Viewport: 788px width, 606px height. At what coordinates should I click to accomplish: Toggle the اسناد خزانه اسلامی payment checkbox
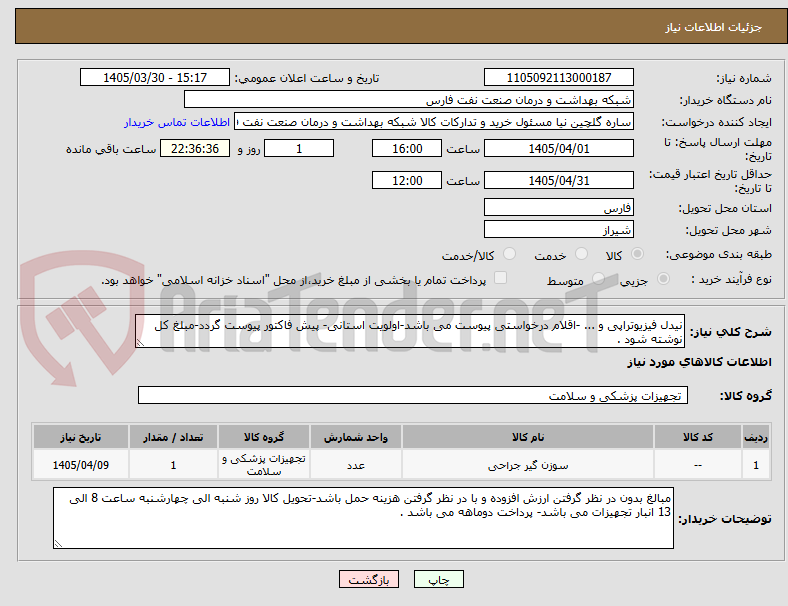[x=501, y=278]
